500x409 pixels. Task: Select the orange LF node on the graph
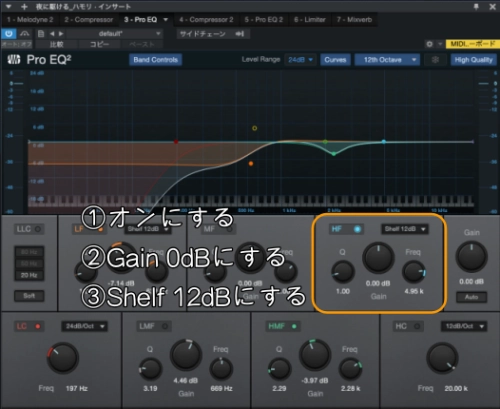pos(251,164)
